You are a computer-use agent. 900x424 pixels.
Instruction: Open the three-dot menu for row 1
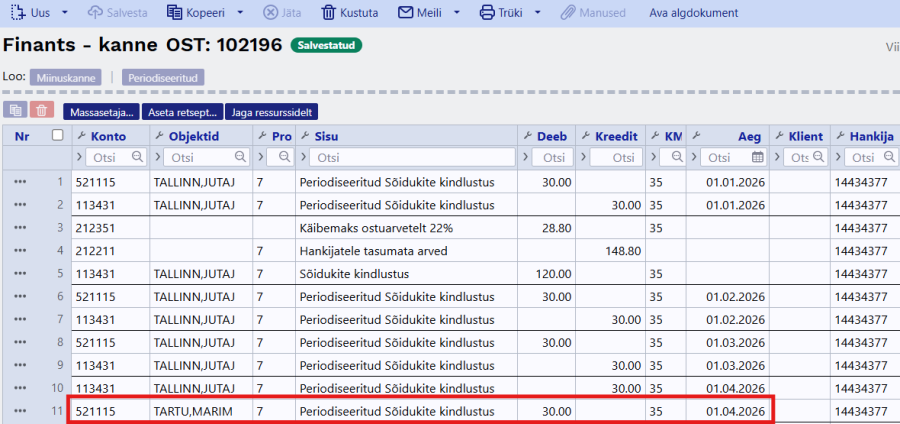pos(21,182)
